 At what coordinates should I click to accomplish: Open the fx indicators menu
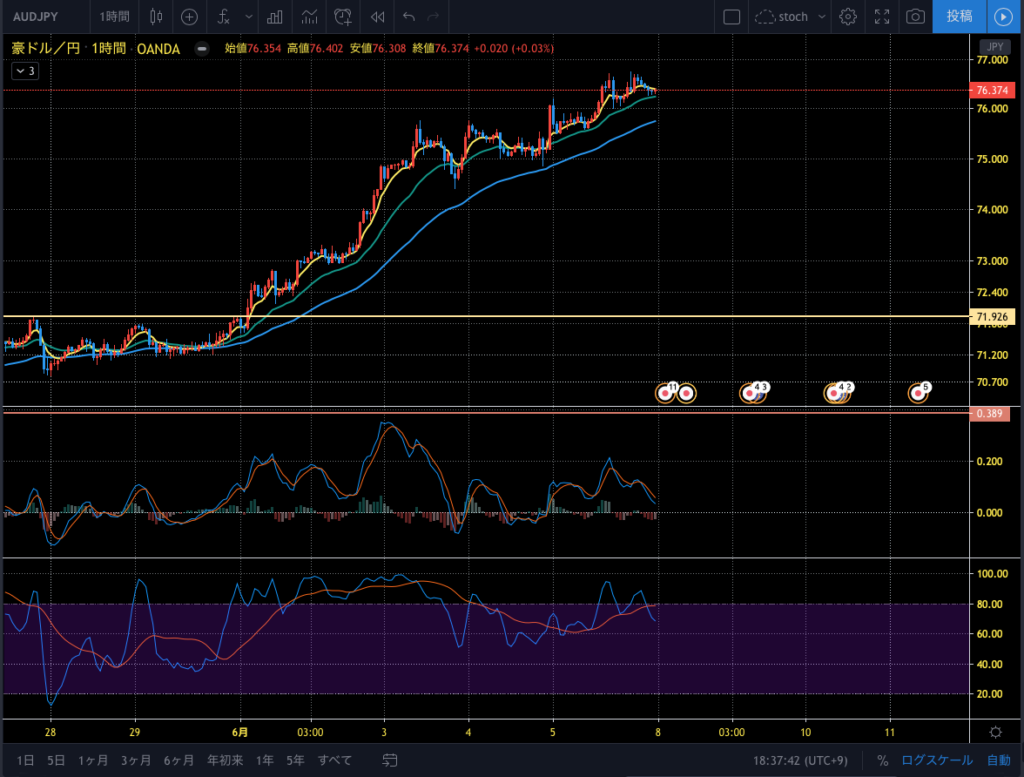tap(223, 16)
